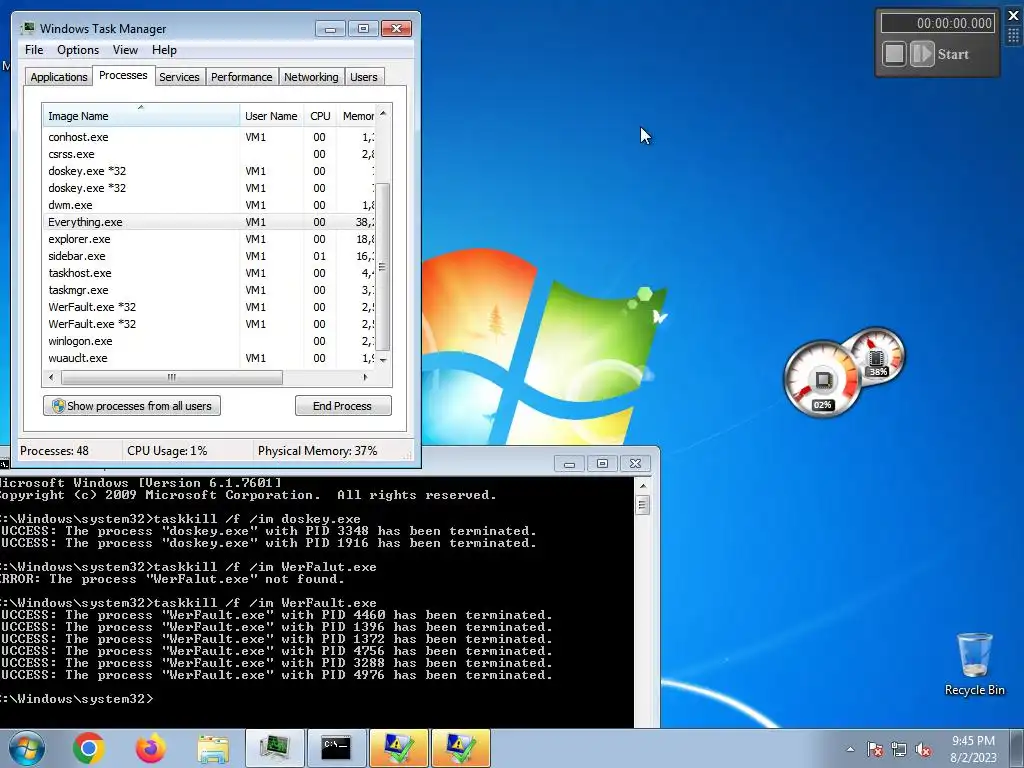Open Windows Explorer folder taskbar icon
This screenshot has height=768, width=1024.
click(213, 749)
